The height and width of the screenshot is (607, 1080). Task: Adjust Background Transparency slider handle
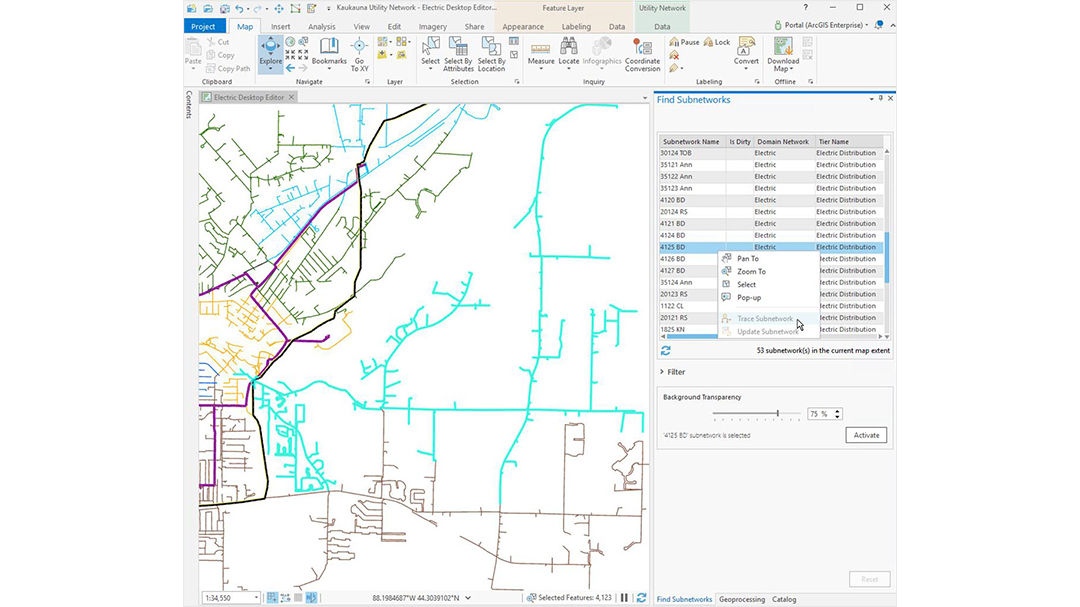pyautogui.click(x=778, y=413)
